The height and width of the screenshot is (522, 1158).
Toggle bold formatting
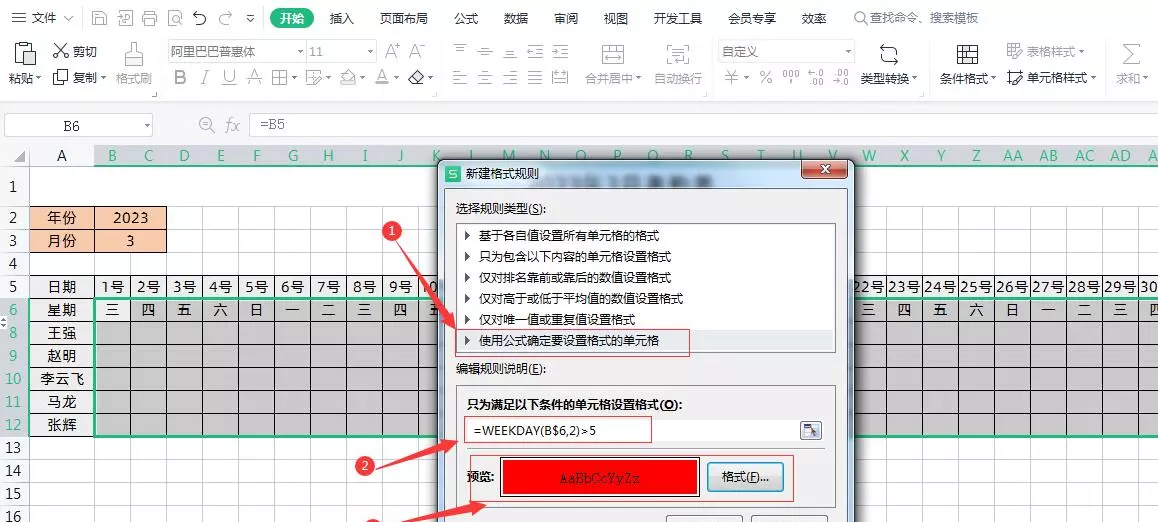click(x=179, y=78)
